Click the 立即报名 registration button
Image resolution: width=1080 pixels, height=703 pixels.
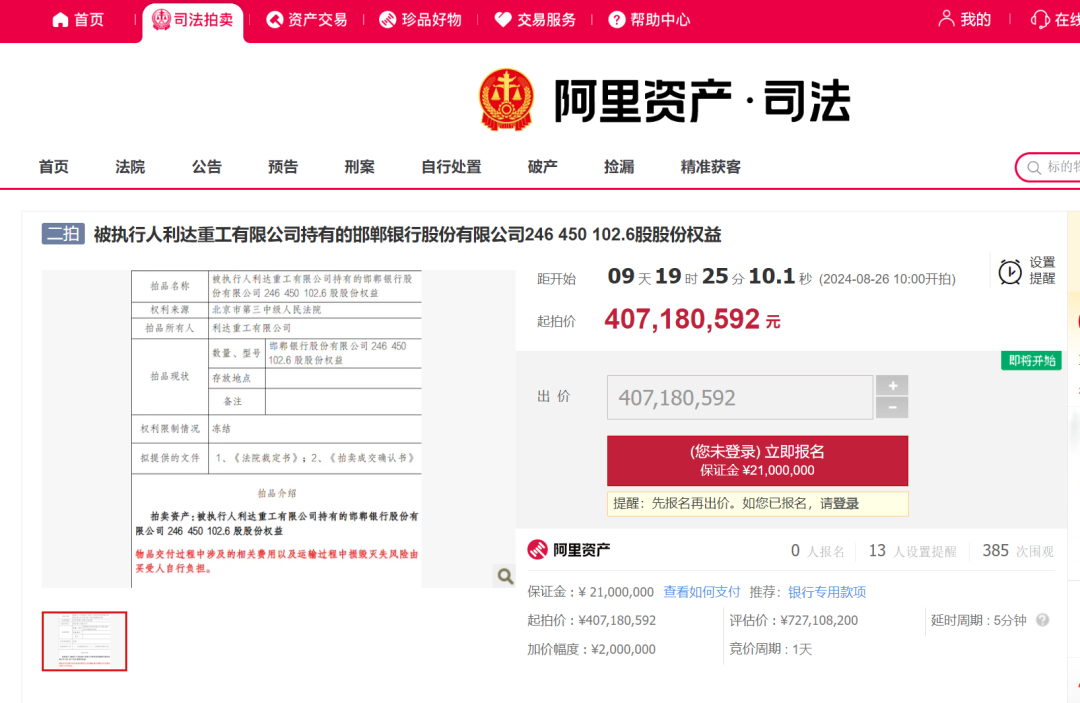click(x=757, y=461)
